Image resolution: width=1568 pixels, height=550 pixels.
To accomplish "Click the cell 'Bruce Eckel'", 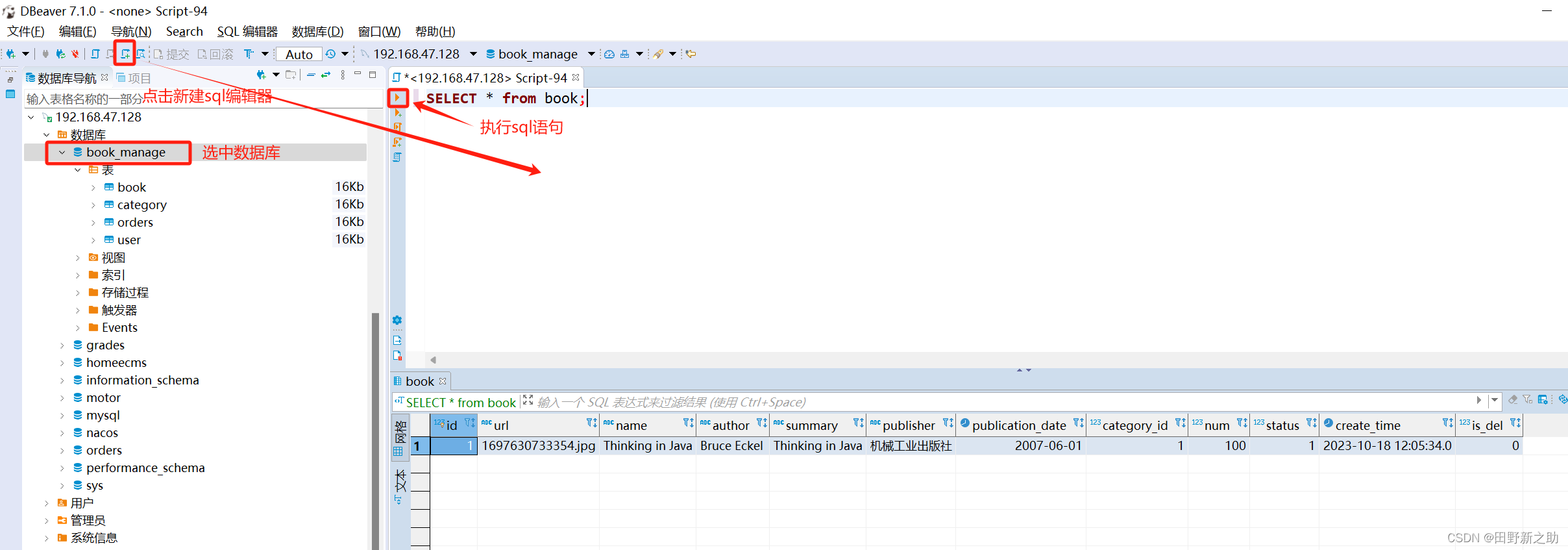I will coord(732,445).
